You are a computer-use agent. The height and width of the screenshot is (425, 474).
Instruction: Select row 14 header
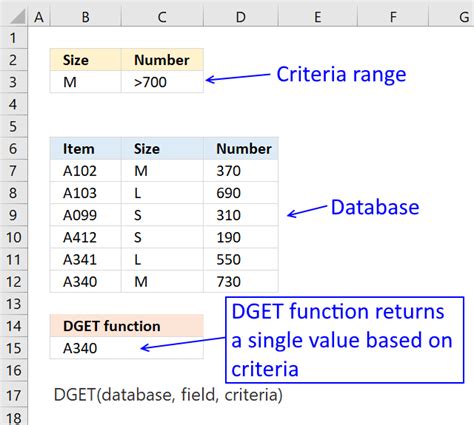(x=13, y=326)
